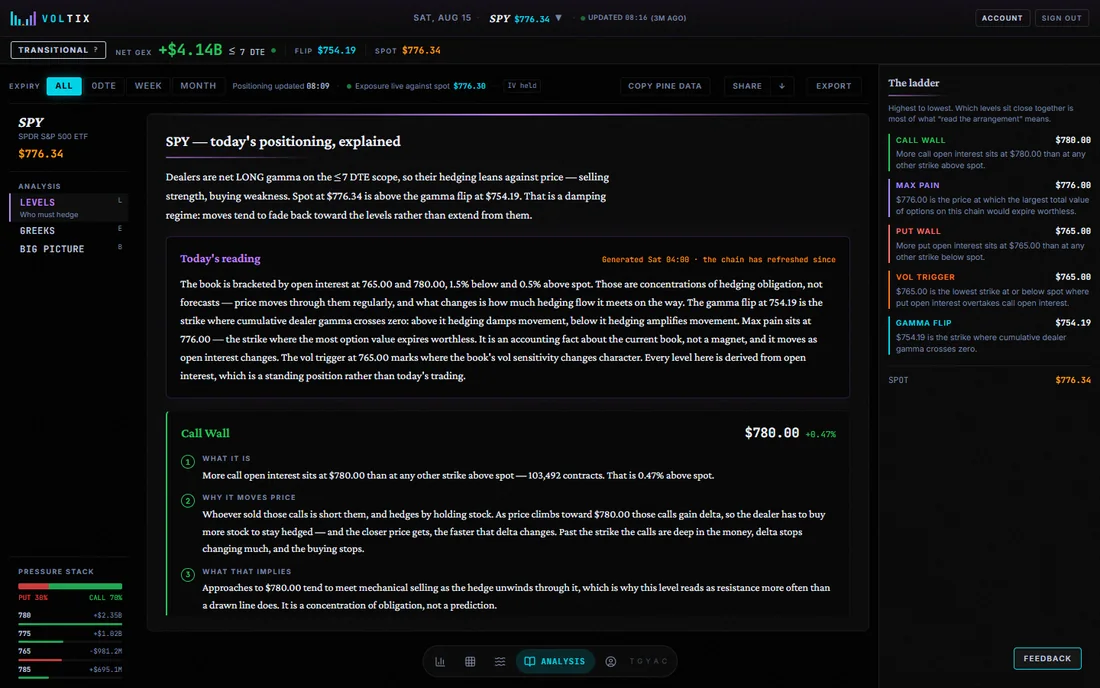This screenshot has width=1100, height=688.
Task: Click the Voltix logo
Action: [51, 18]
